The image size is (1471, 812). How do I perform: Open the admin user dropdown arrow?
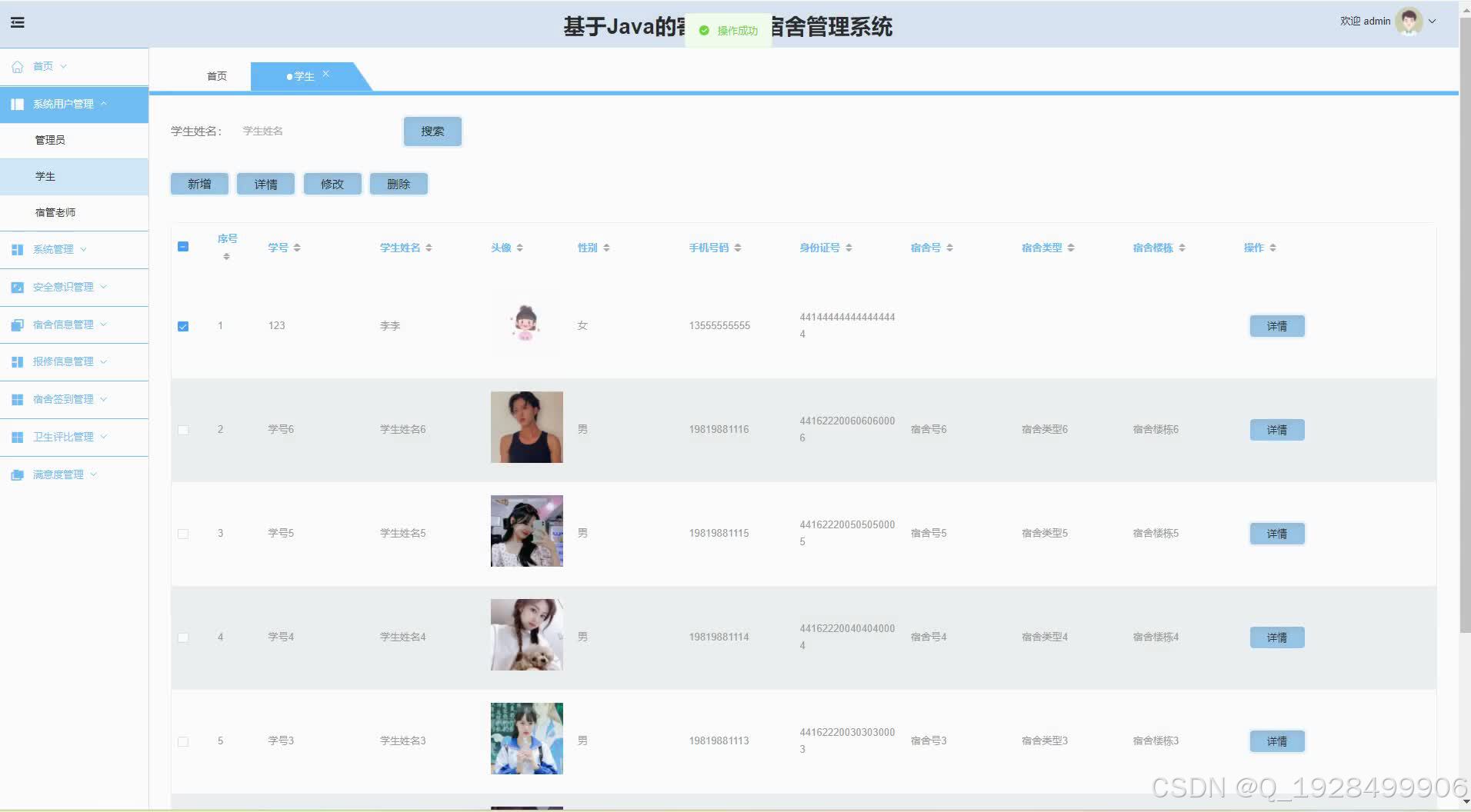point(1433,22)
